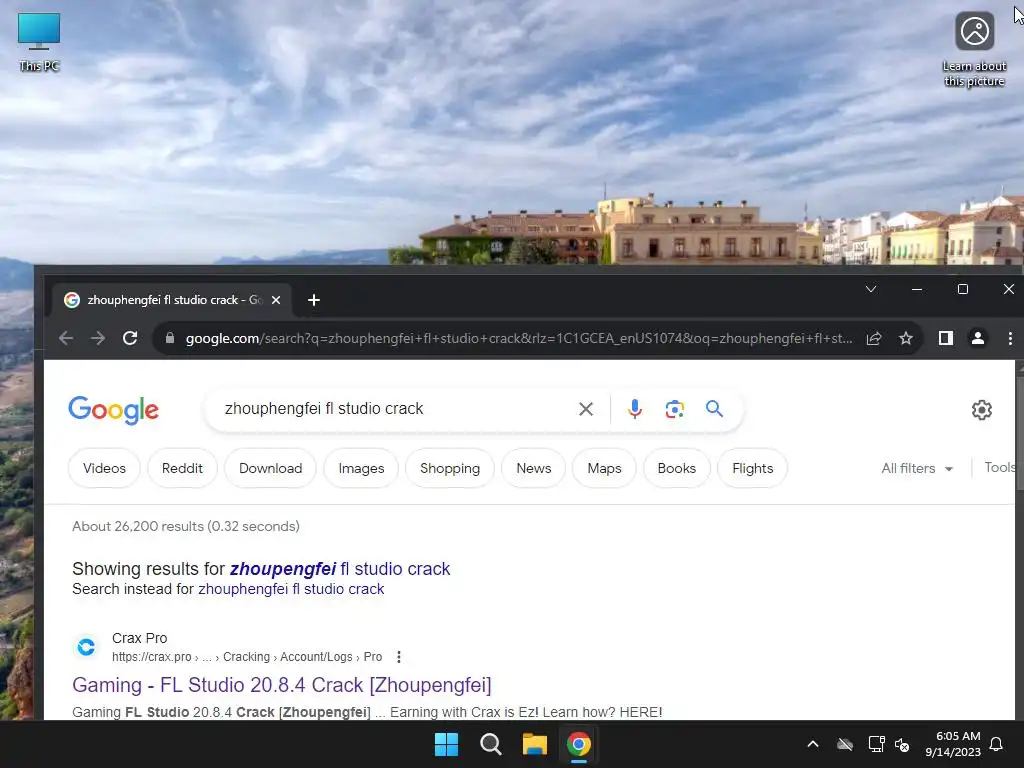Screen dimensions: 1024x768
Task: Close the zhouphengfei fl studio crack tab
Action: click(x=276, y=300)
